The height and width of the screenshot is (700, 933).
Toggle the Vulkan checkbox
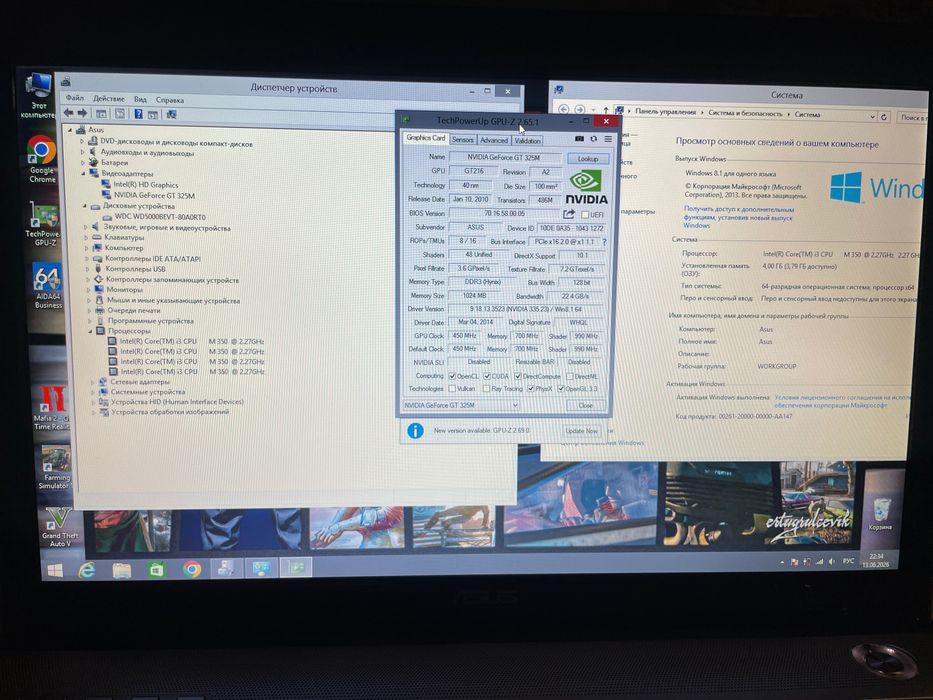pyautogui.click(x=452, y=389)
